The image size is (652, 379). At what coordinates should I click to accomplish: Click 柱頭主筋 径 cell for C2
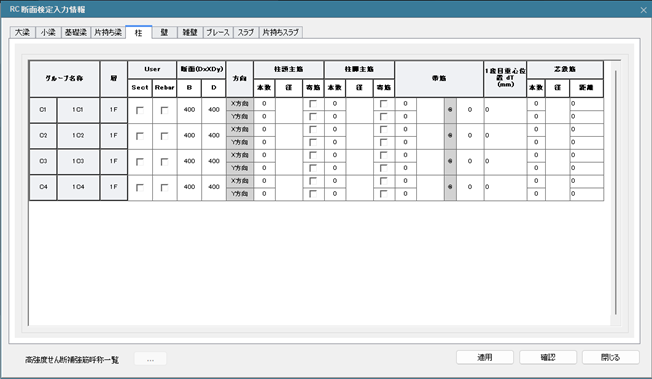[x=289, y=136]
